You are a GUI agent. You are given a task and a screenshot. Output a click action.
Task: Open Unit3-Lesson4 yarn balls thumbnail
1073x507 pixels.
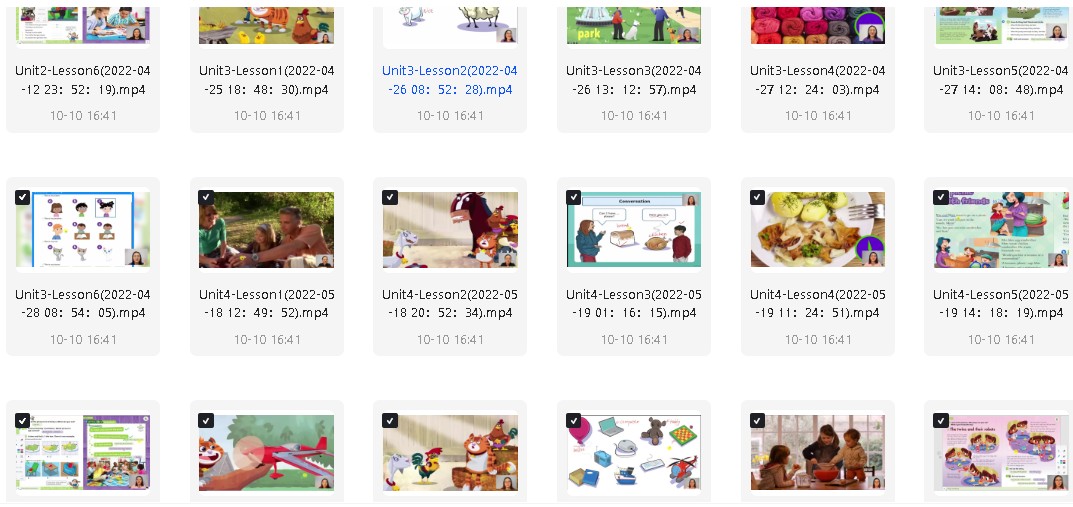click(x=818, y=25)
